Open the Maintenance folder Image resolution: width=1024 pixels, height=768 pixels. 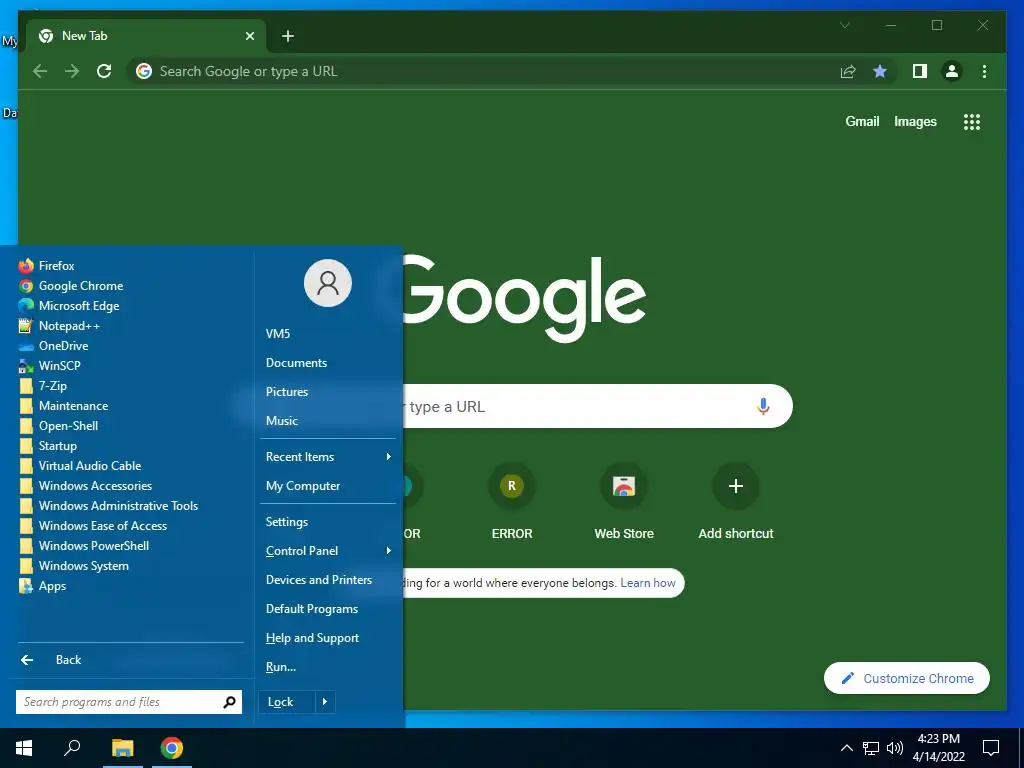point(63,406)
